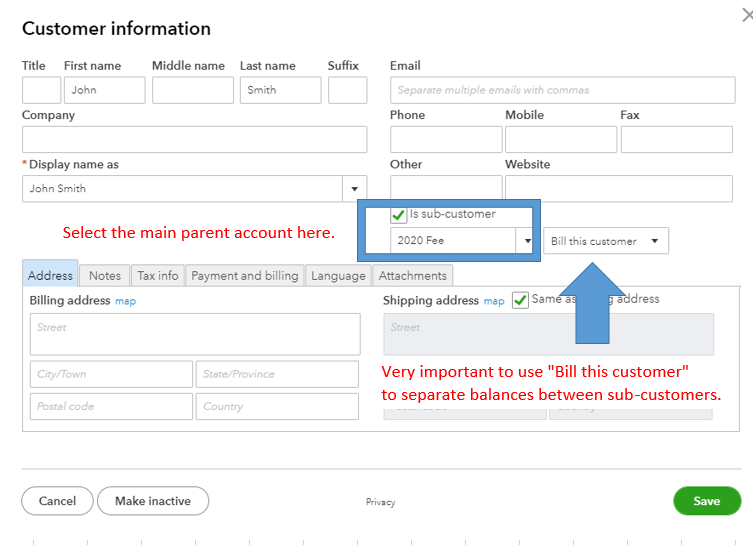Click the Billing address map link
The height and width of the screenshot is (545, 753).
pos(125,301)
